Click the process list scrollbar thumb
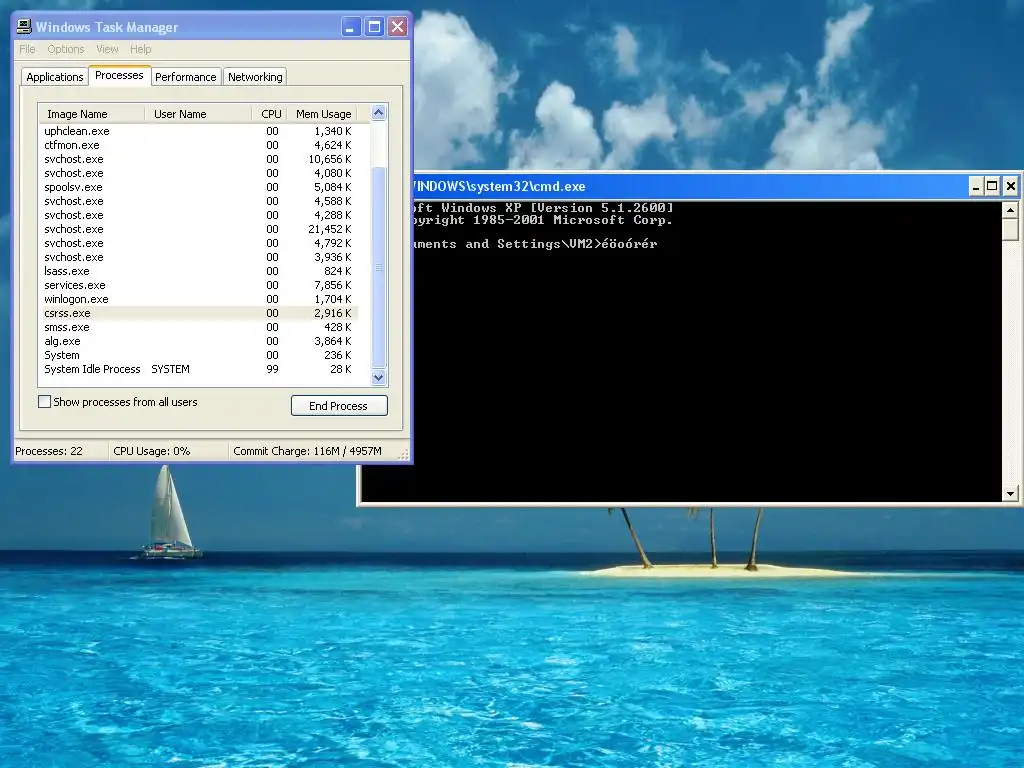The width and height of the screenshot is (1024, 768). (379, 268)
